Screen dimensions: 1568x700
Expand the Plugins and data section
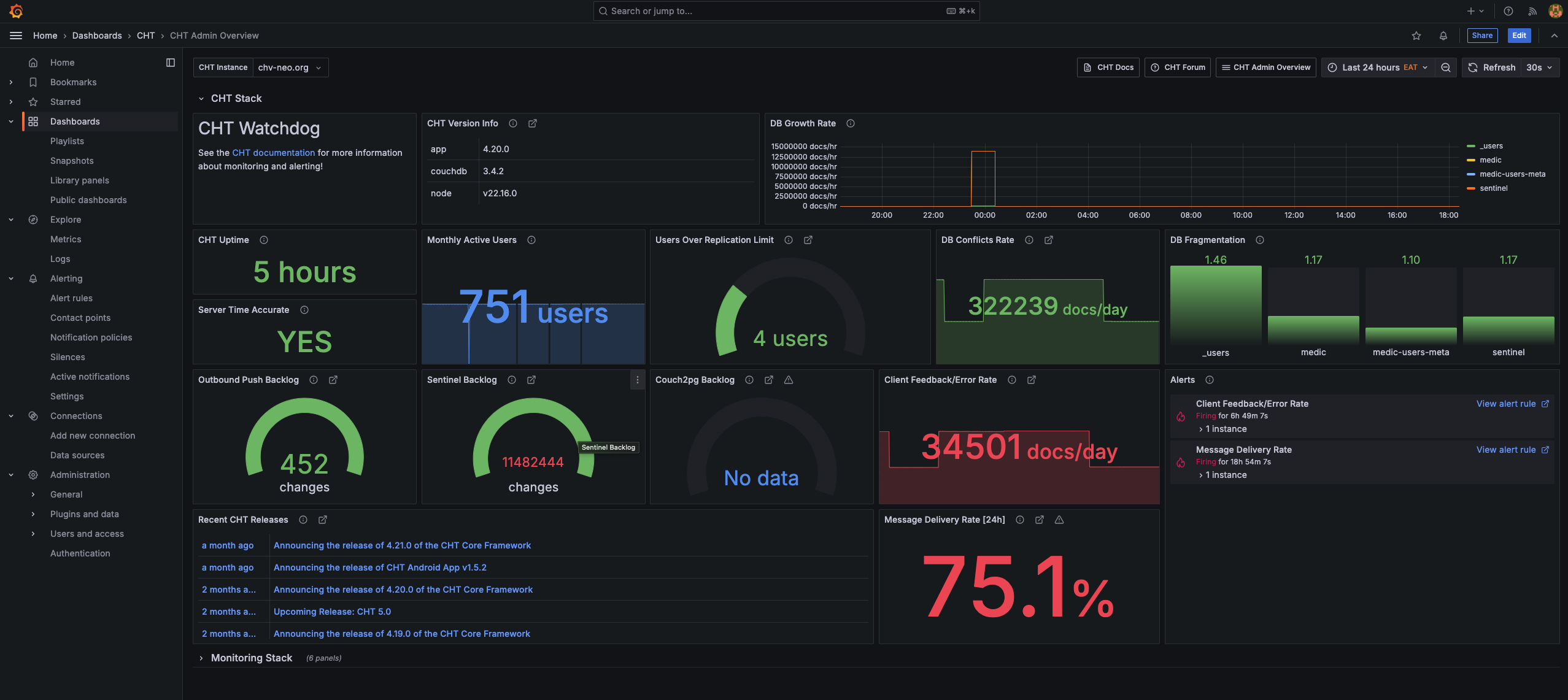point(33,514)
